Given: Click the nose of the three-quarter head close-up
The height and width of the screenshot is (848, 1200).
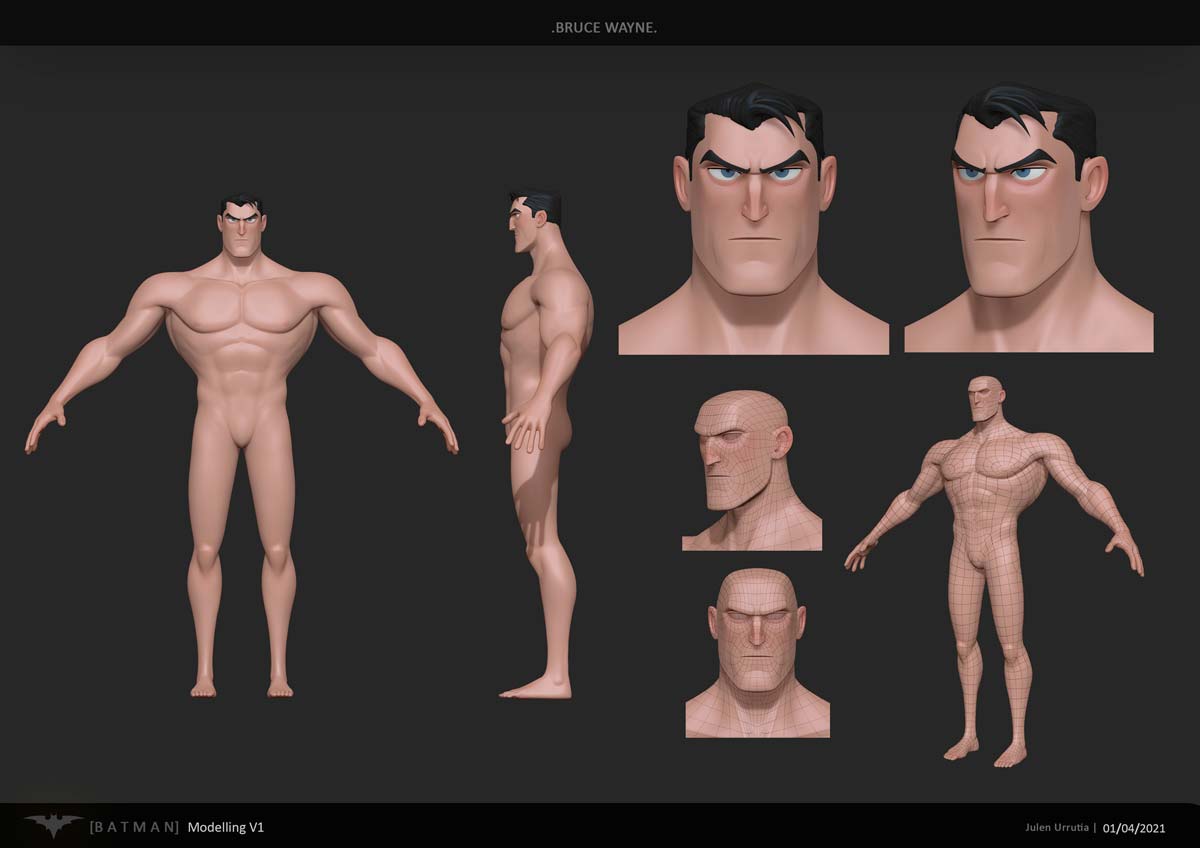Looking at the screenshot, I should [x=995, y=207].
